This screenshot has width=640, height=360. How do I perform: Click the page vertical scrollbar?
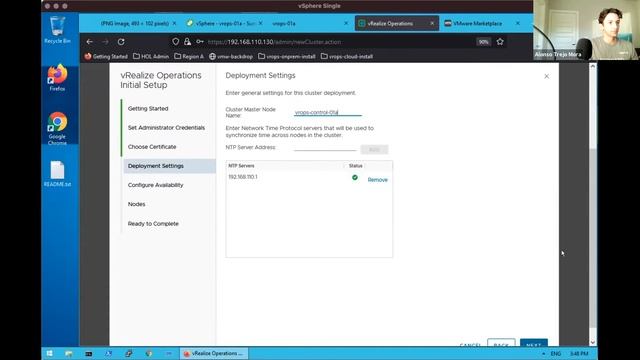pyautogui.click(x=593, y=237)
